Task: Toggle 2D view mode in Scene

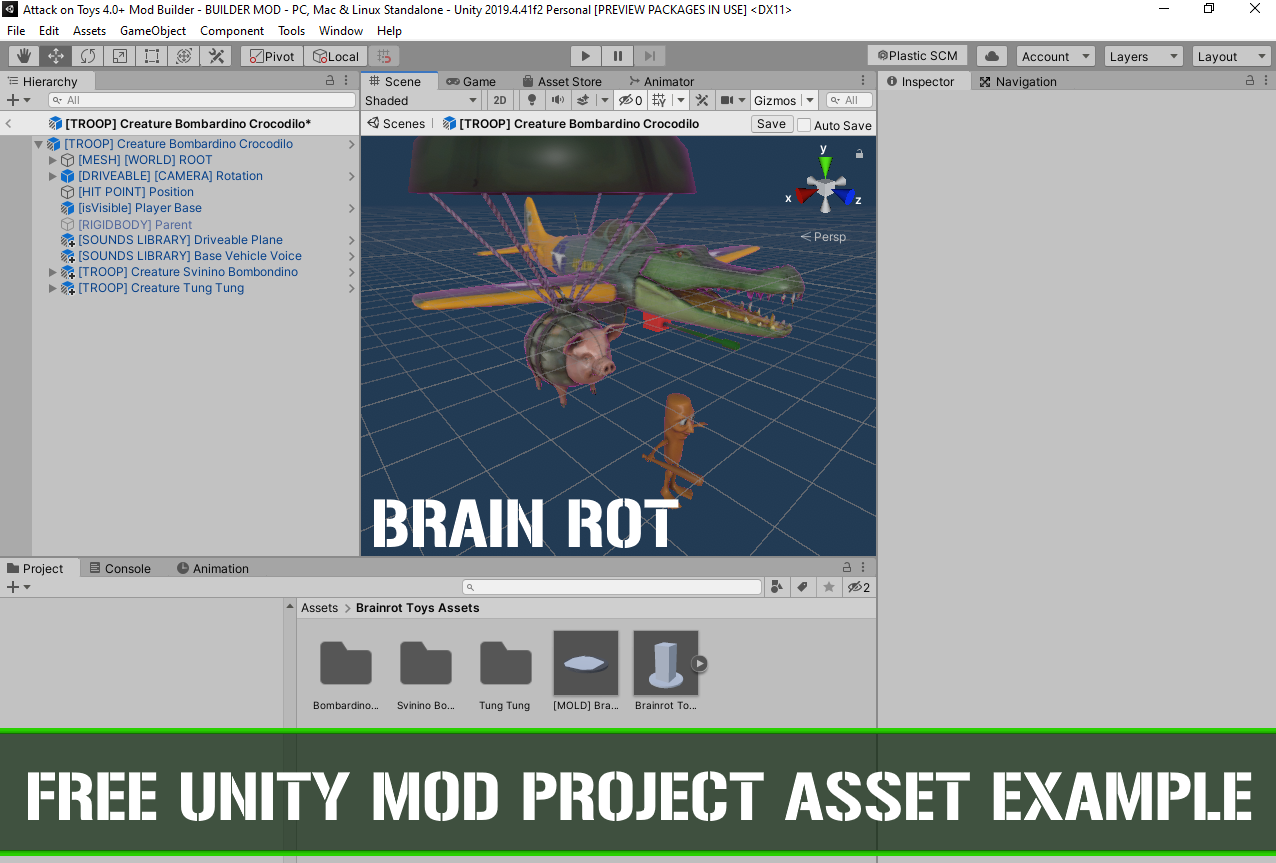Action: pyautogui.click(x=500, y=100)
